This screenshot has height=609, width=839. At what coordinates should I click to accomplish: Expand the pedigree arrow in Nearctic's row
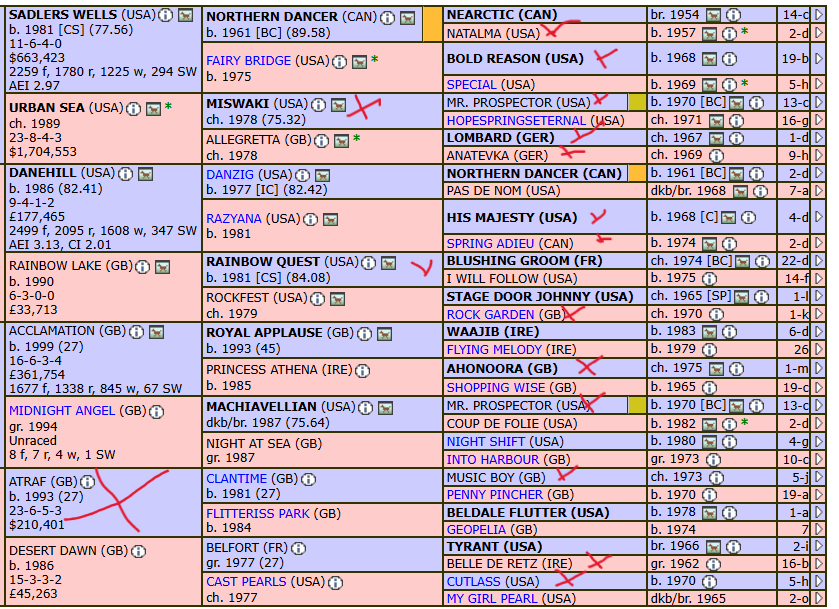coord(818,15)
